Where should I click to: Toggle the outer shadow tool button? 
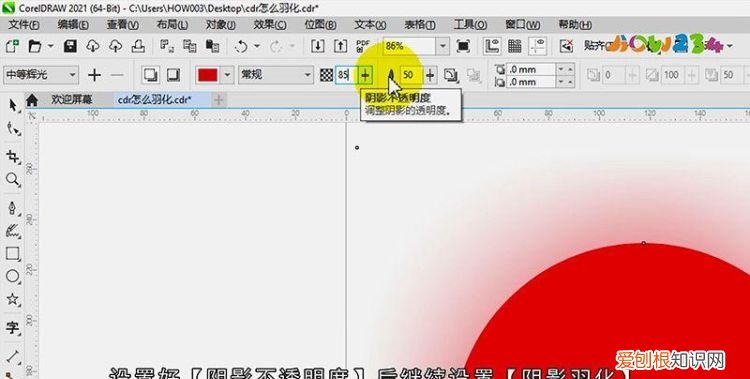151,75
